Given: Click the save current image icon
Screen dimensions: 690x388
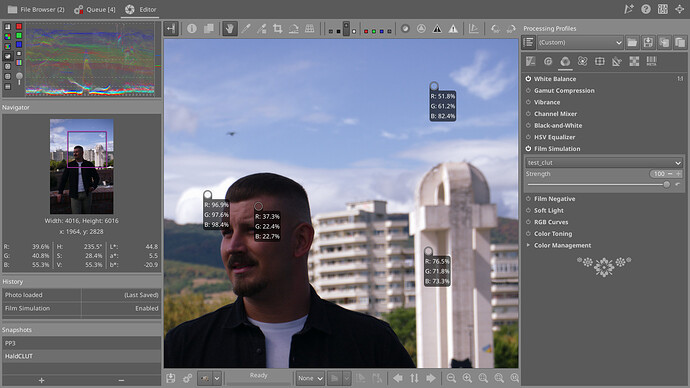Looking at the screenshot, I should (x=171, y=378).
